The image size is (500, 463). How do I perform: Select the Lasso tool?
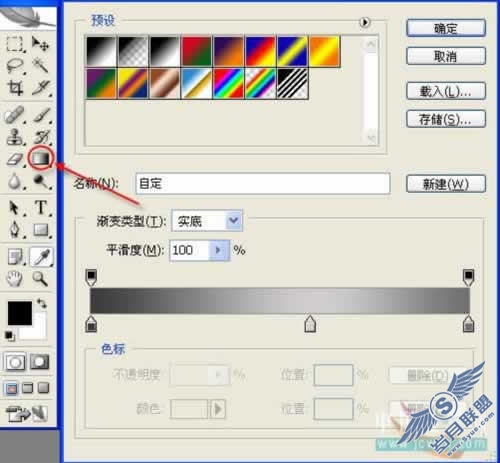tap(15, 65)
